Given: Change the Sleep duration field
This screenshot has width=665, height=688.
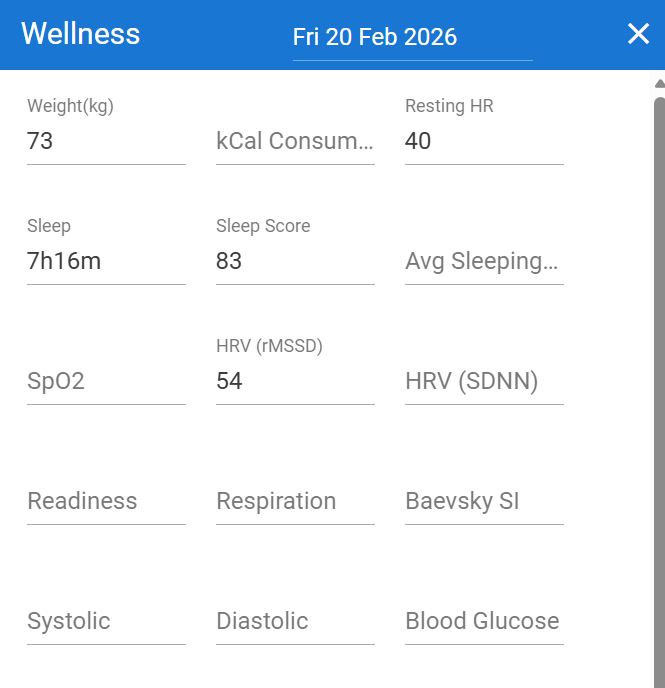Looking at the screenshot, I should coord(106,261).
